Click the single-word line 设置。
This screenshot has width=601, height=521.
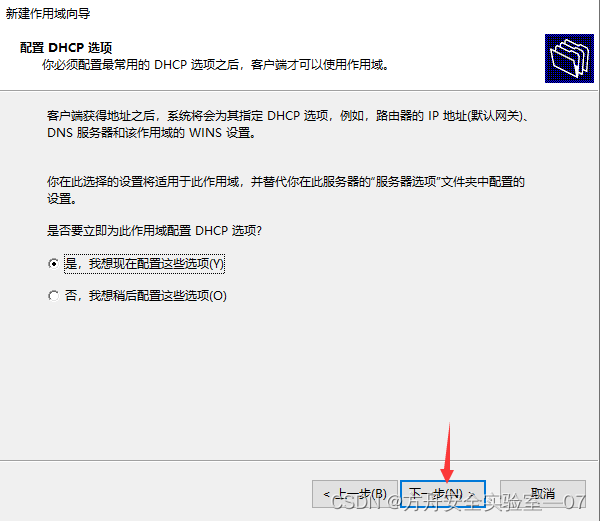point(61,199)
